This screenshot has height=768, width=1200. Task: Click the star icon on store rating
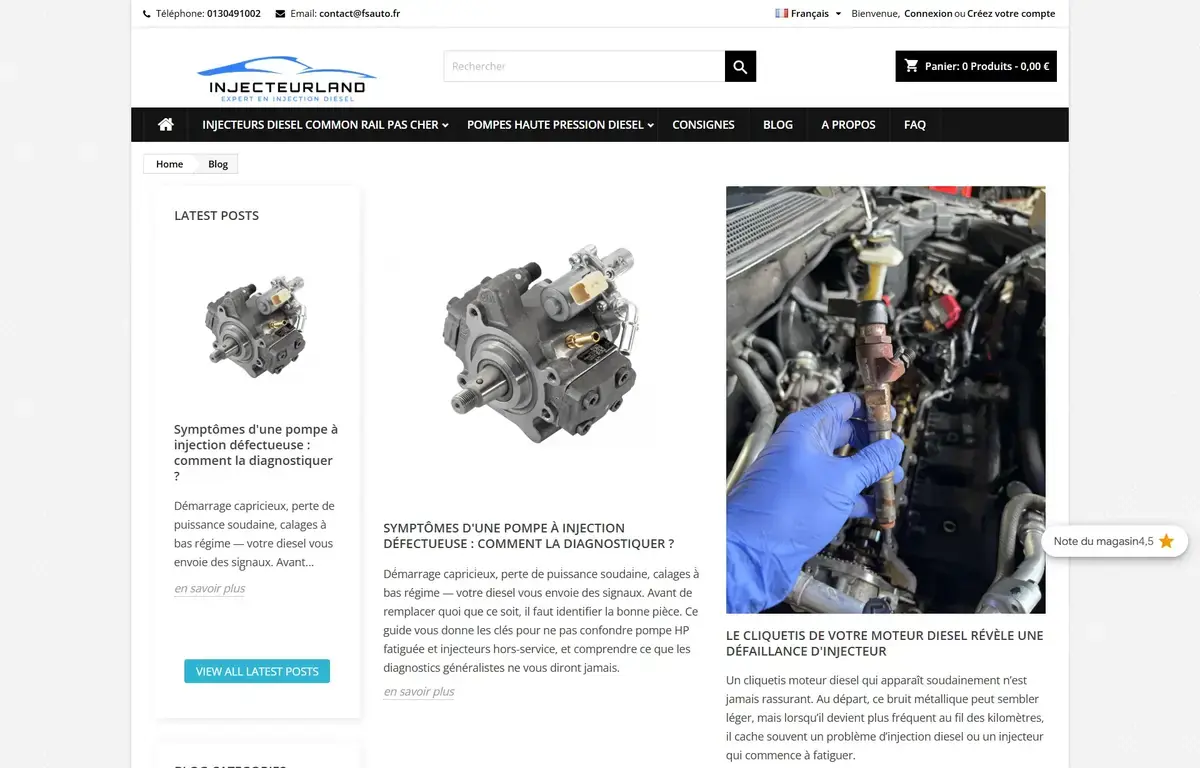click(1166, 541)
